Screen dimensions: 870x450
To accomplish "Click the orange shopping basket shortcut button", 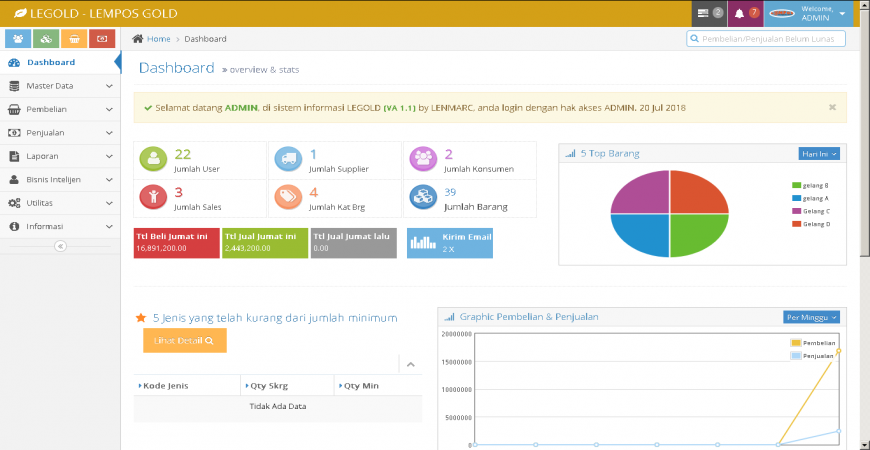I will click(x=74, y=39).
